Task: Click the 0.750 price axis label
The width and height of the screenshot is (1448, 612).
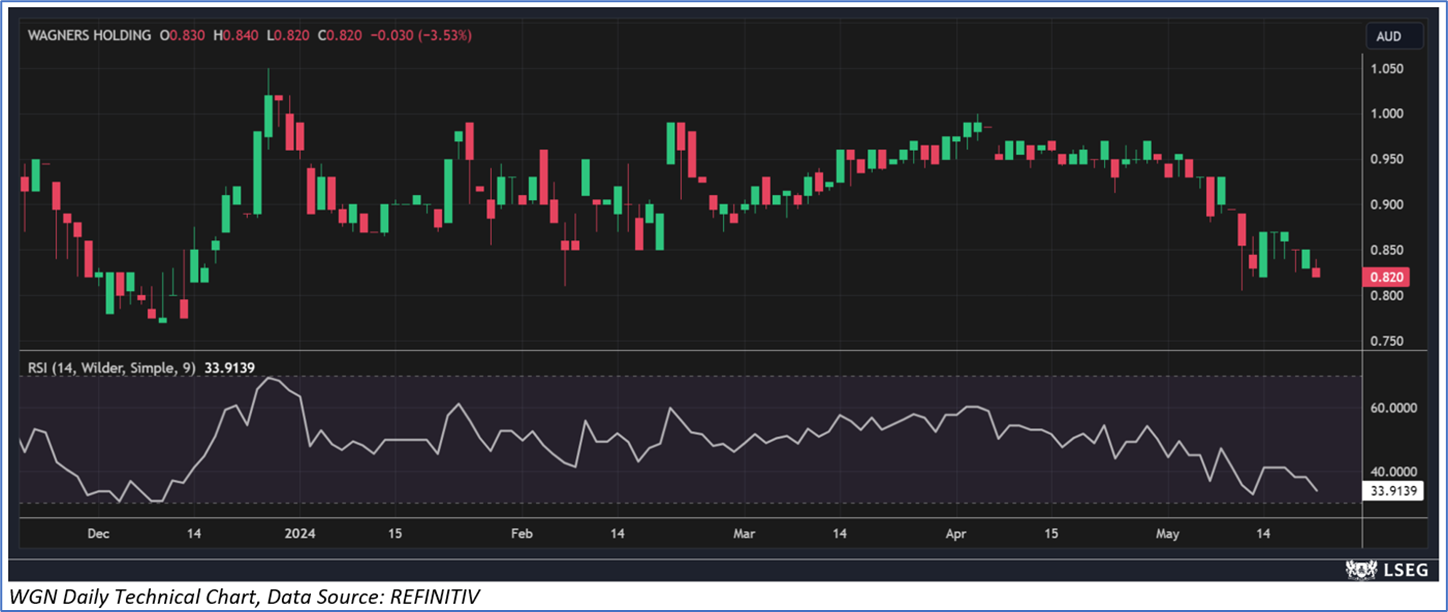Action: click(x=1387, y=341)
